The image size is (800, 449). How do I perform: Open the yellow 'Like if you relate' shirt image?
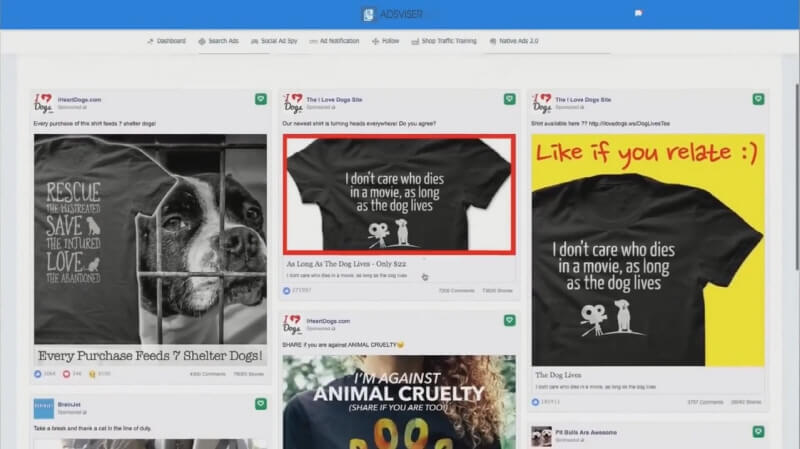[x=648, y=250]
